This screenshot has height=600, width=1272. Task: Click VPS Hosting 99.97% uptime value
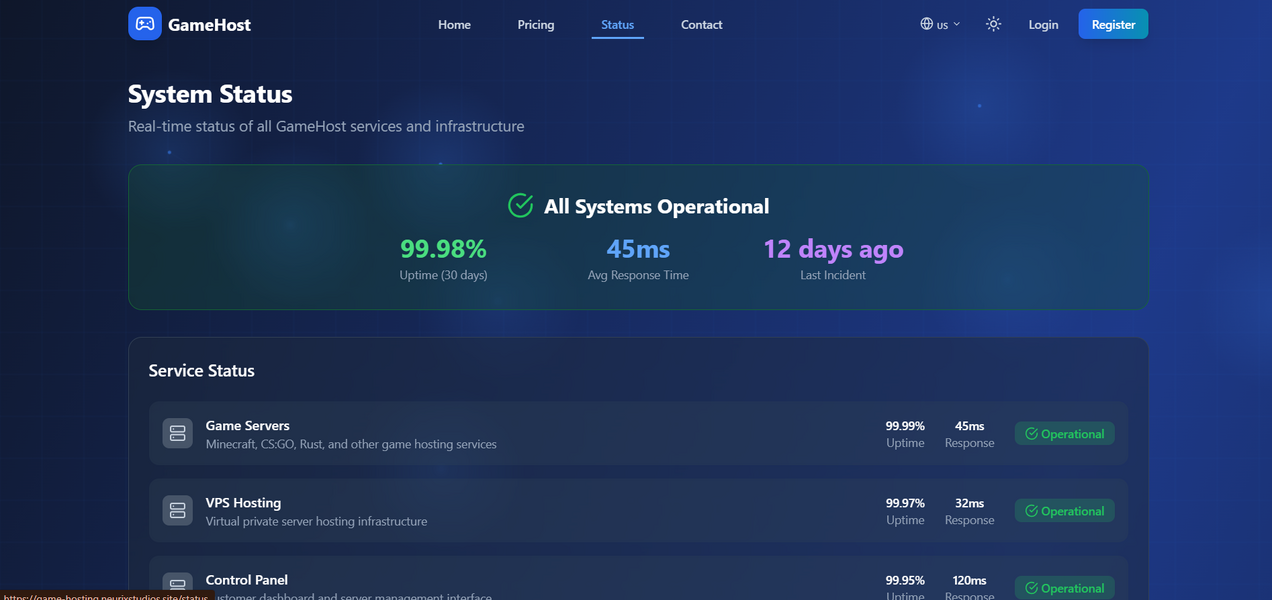point(905,503)
